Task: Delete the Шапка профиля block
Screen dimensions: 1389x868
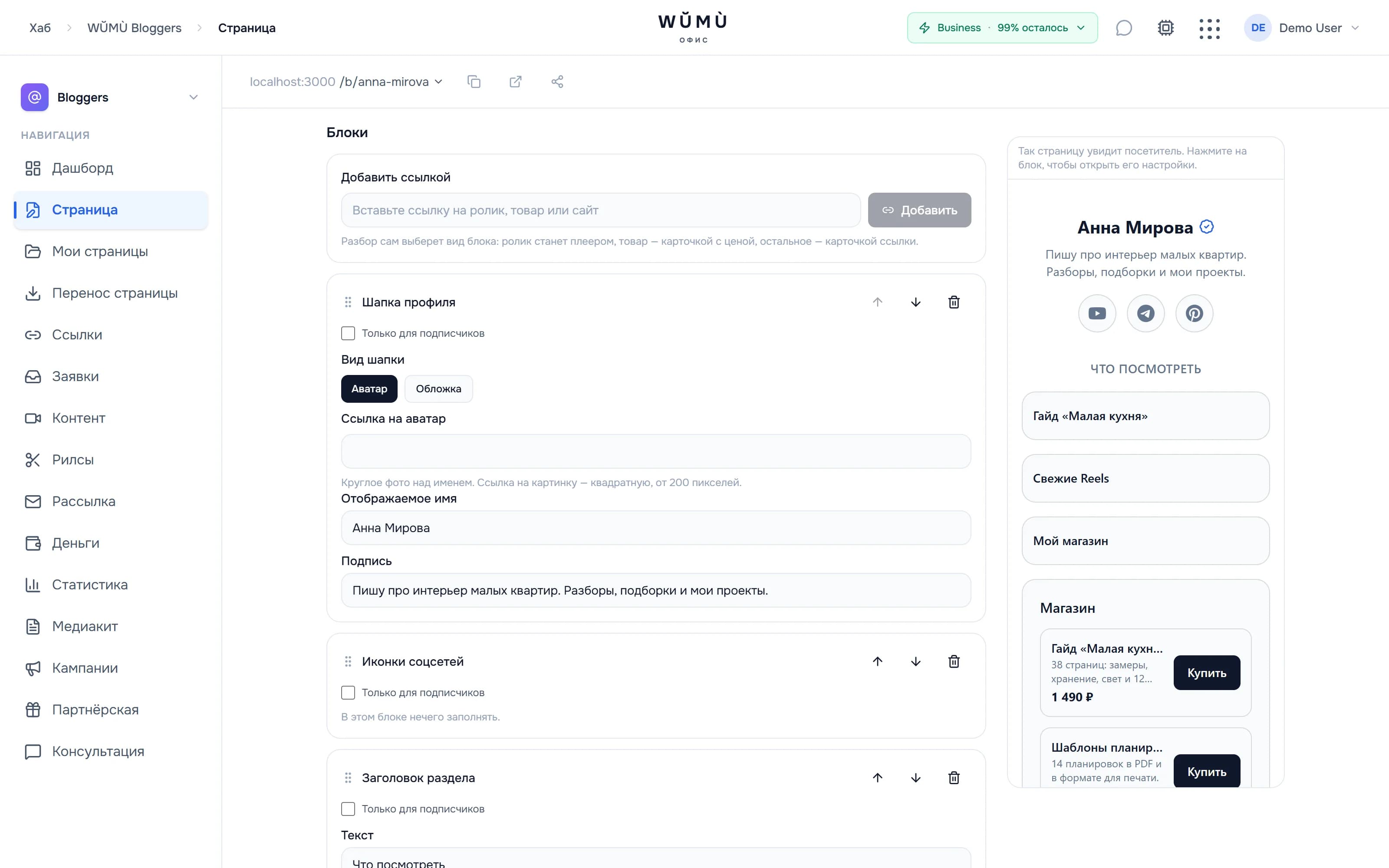Action: point(953,302)
